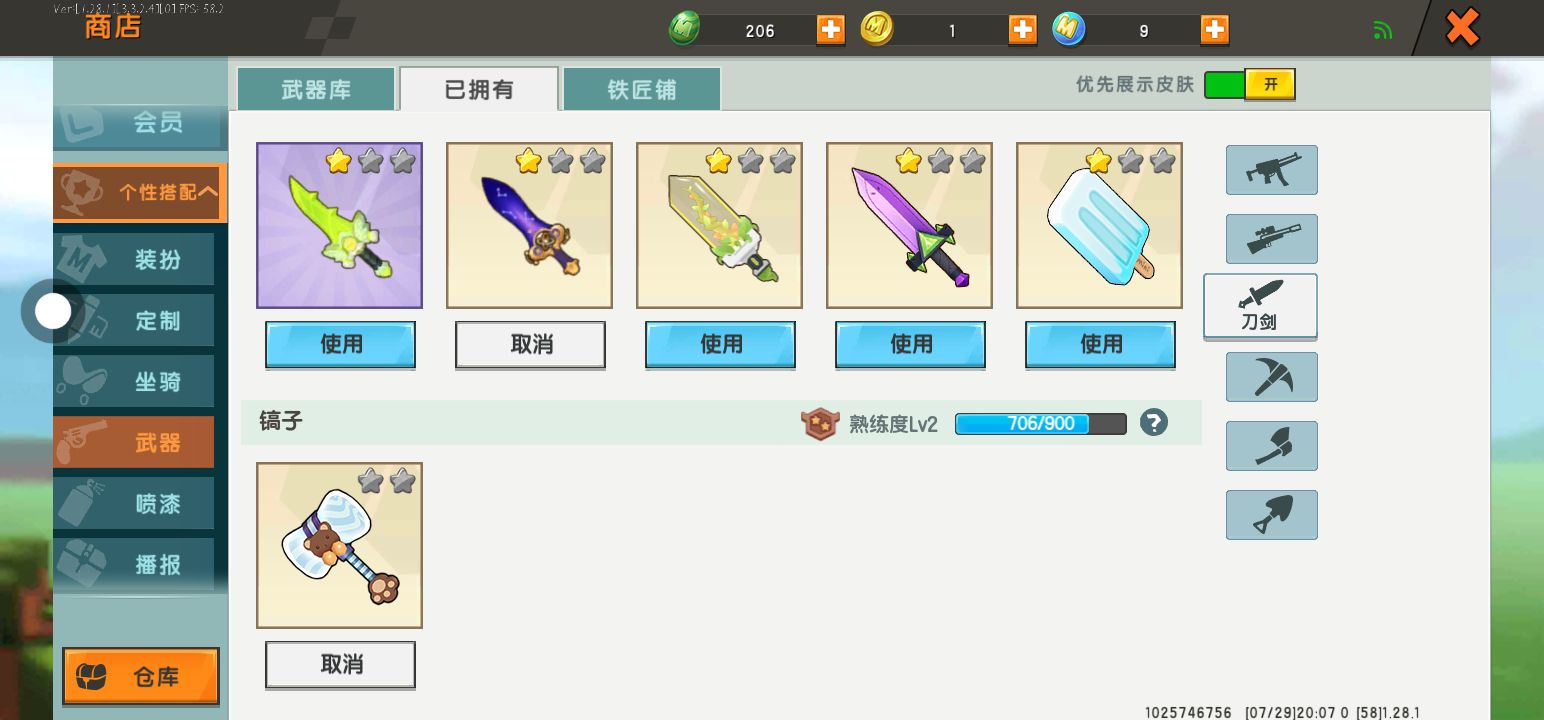Image resolution: width=1544 pixels, height=720 pixels.
Task: Select the shovel weapon category icon
Action: tap(1271, 515)
